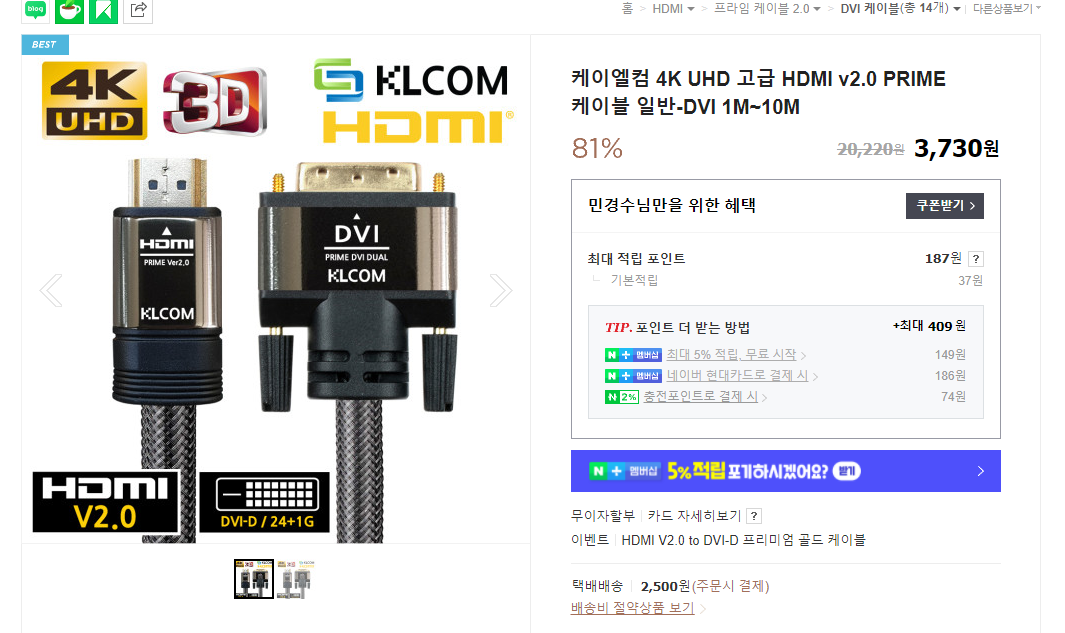This screenshot has width=1065, height=633.
Task: Show previous product image arrow
Action: click(x=51, y=291)
